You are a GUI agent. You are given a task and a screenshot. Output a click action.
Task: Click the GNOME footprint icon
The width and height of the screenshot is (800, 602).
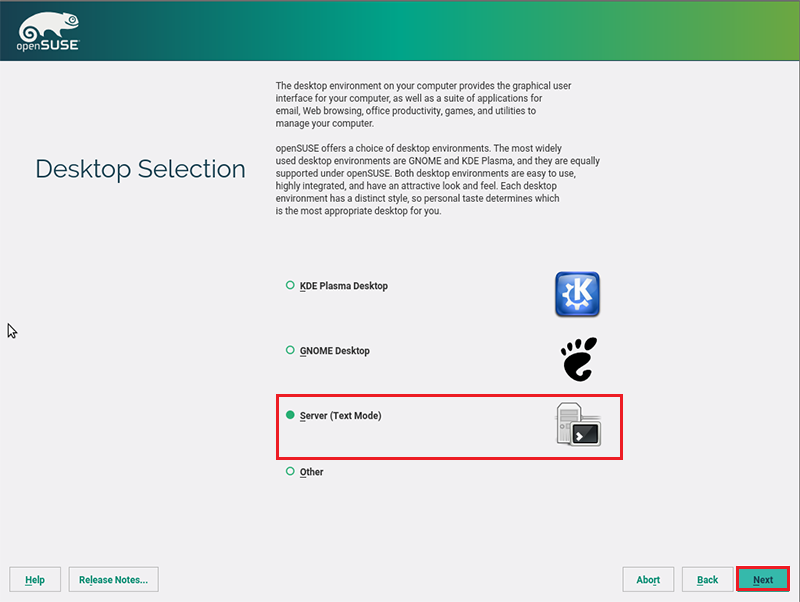point(578,359)
